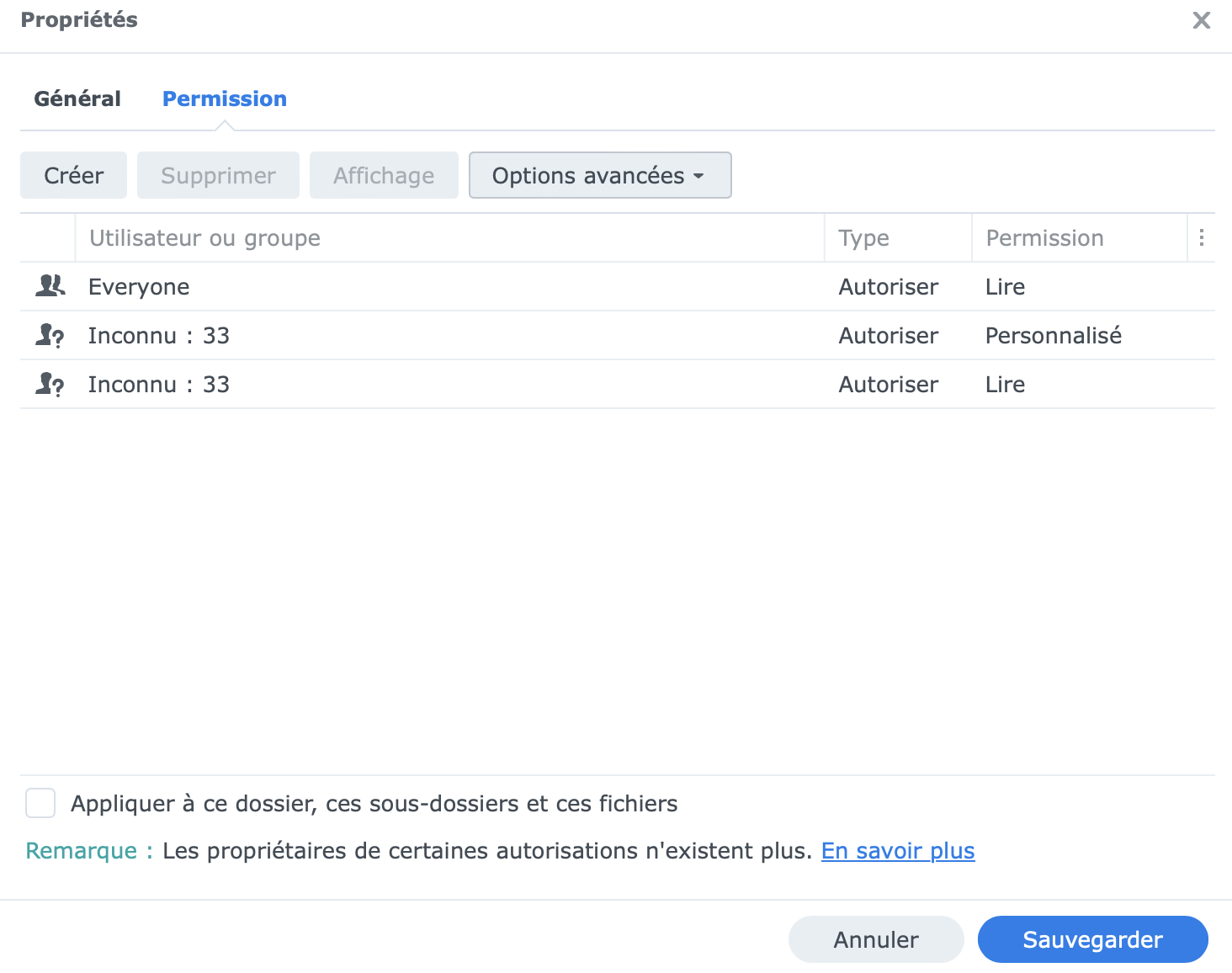Screen dimensions: 1232x973
Task: Click the Créer button
Action: point(73,175)
